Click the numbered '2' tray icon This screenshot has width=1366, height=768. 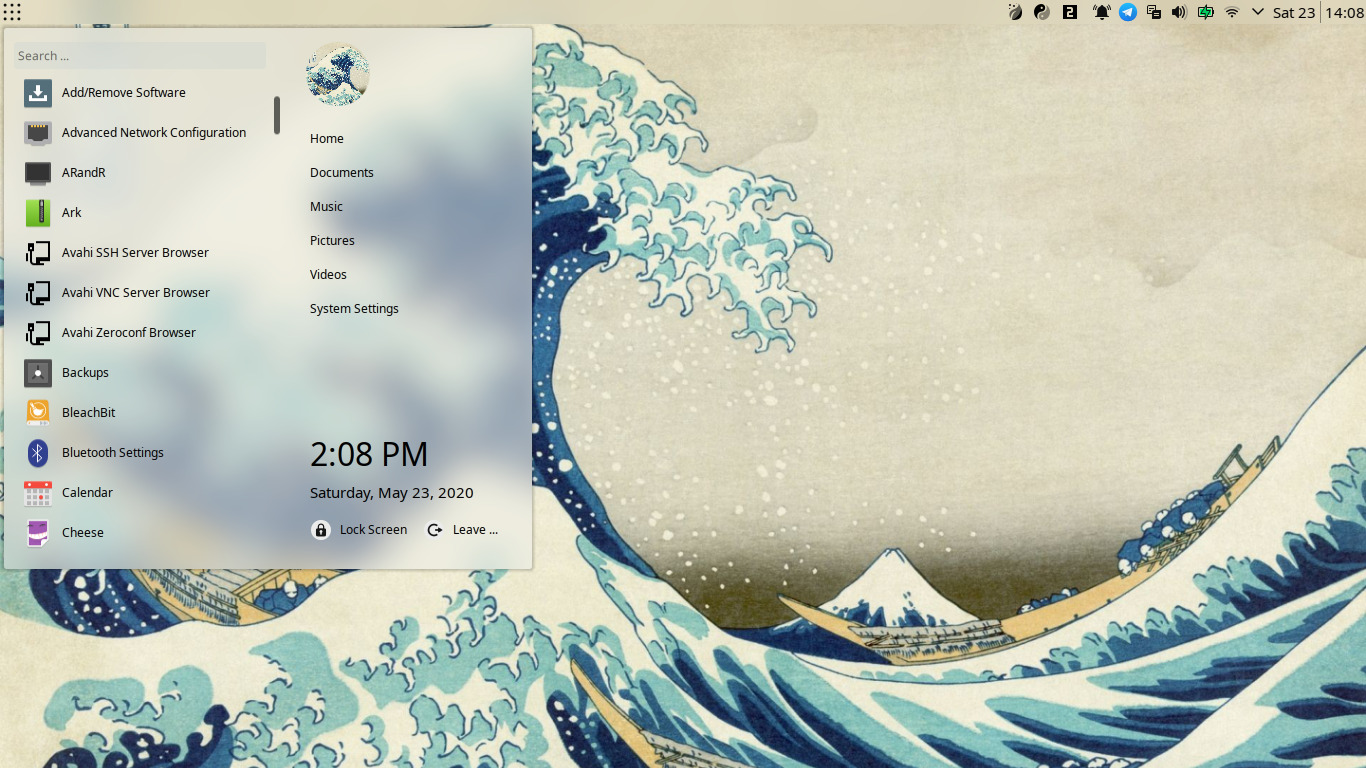(1070, 12)
